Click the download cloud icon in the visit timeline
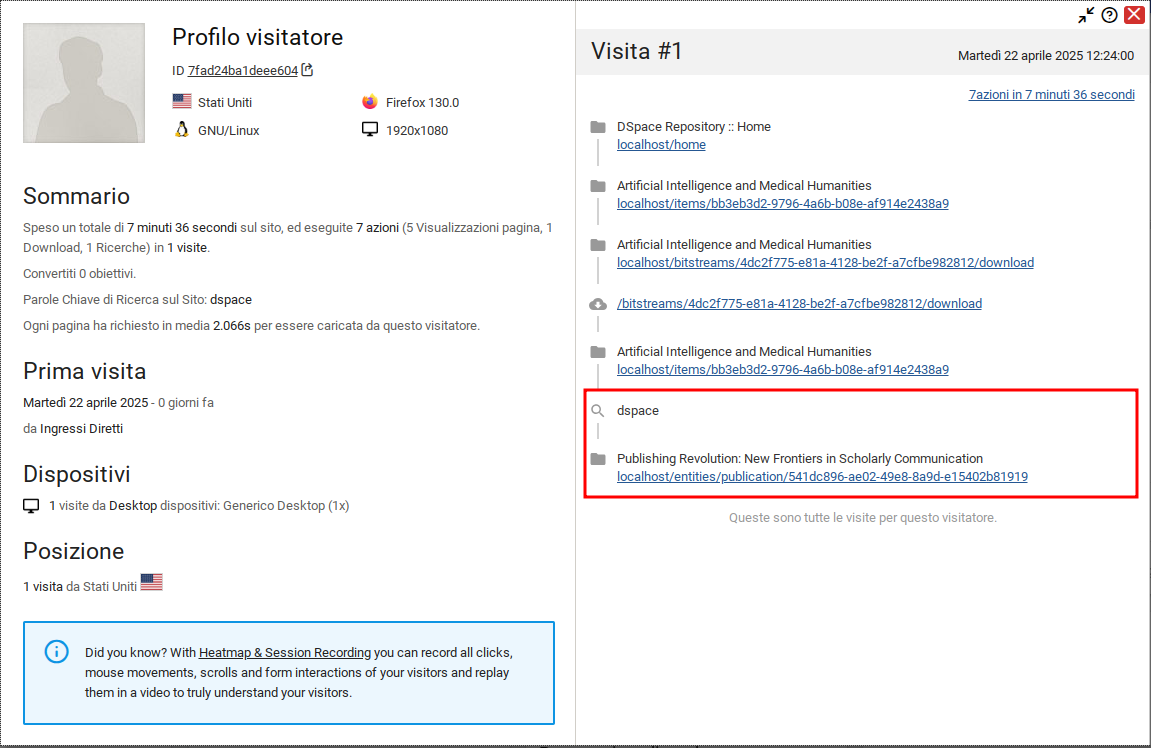The image size is (1151, 748). point(598,304)
